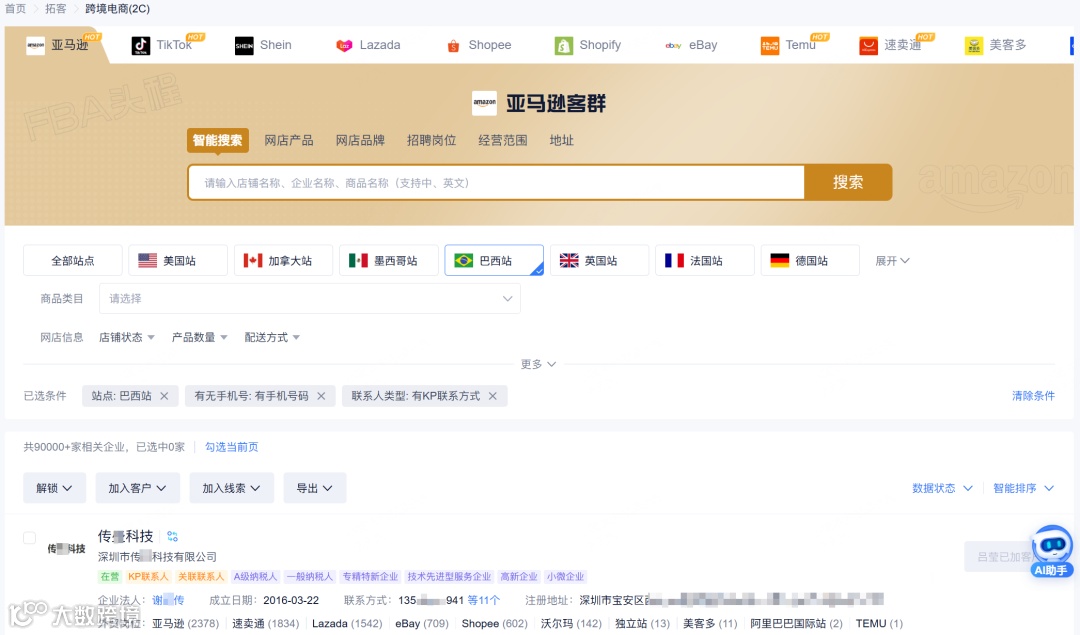This screenshot has height=635, width=1080.
Task: Click the 关联联系人 tag
Action: [200, 577]
